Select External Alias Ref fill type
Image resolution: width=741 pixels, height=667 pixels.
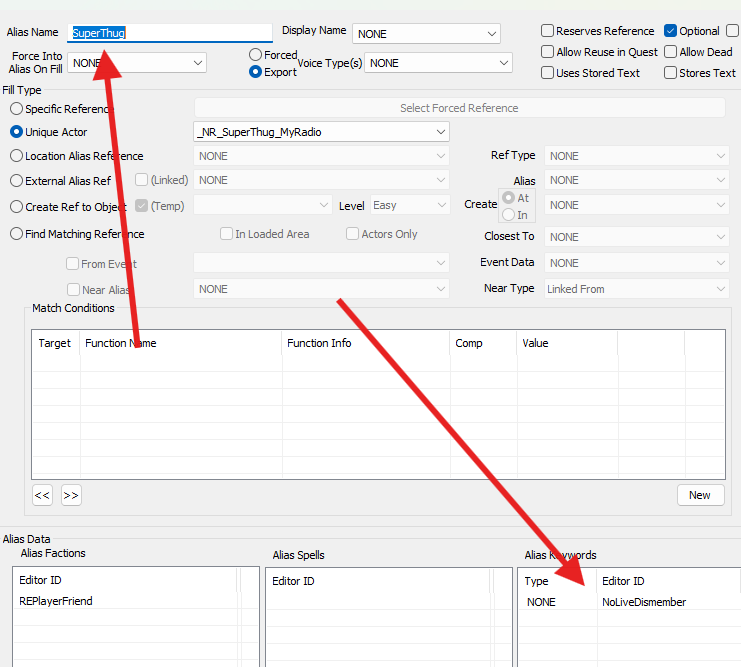17,181
